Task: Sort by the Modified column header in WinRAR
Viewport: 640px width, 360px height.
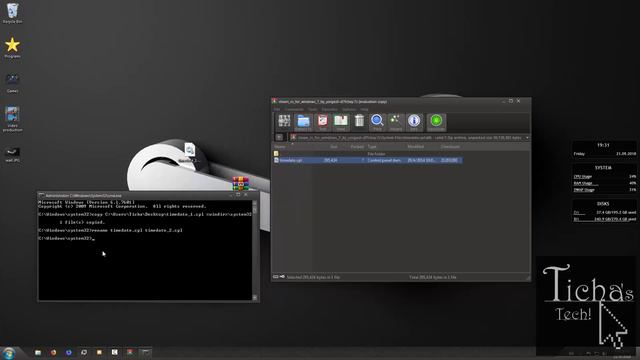Action: (x=416, y=147)
